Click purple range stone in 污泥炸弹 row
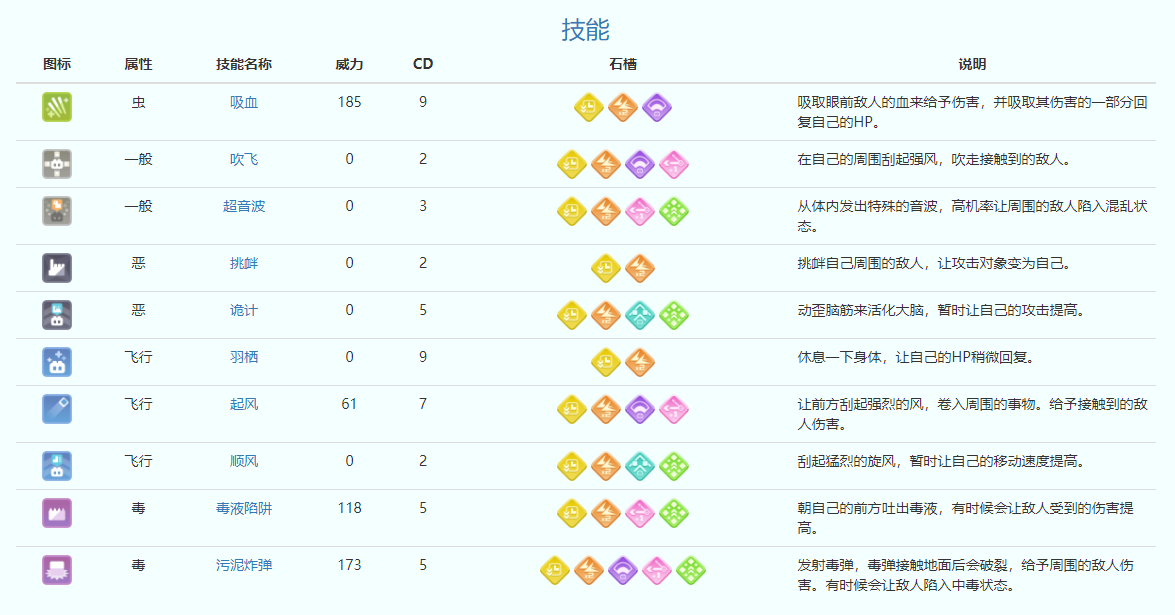 point(623,570)
